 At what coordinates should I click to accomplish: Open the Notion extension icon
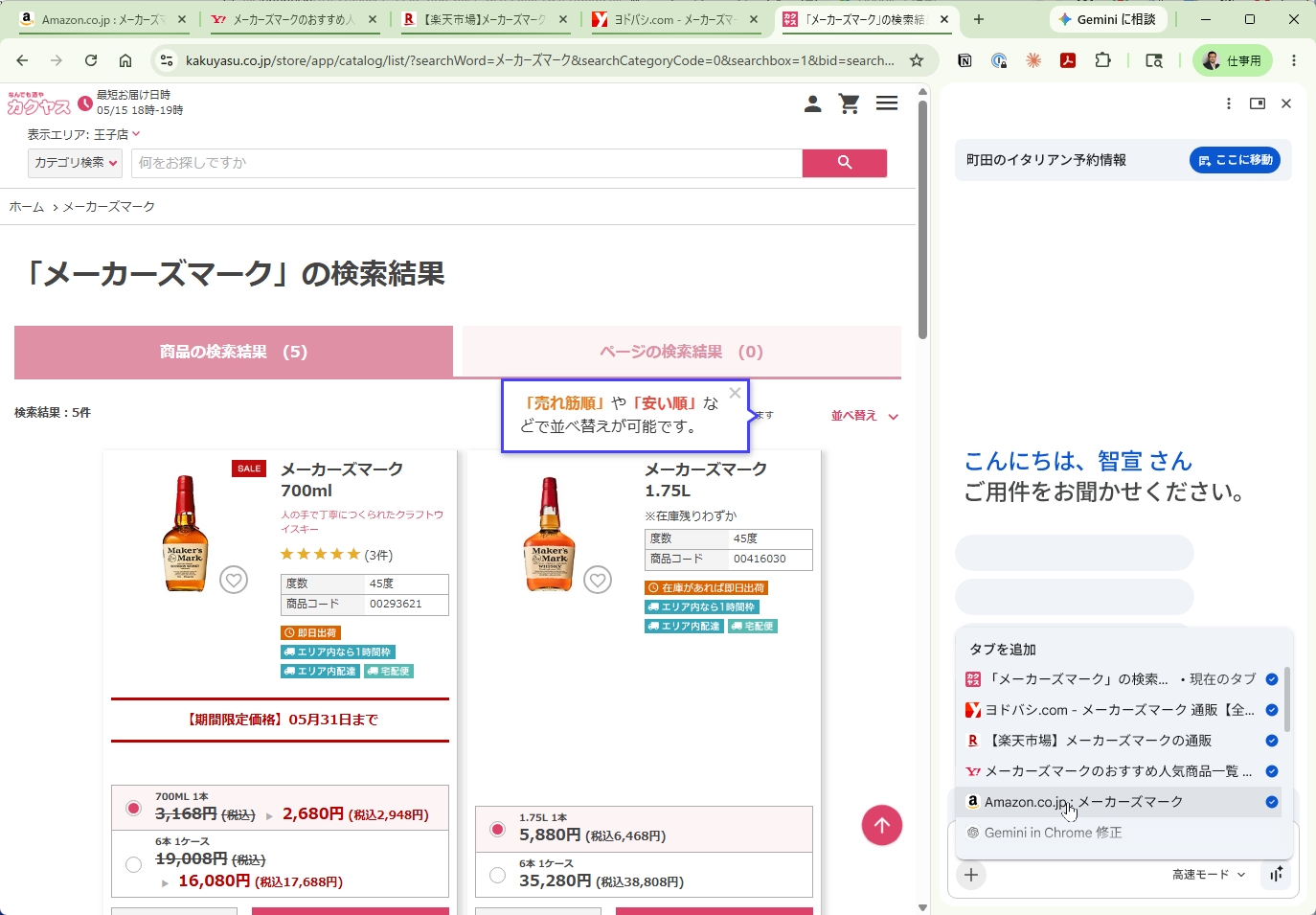pyautogui.click(x=964, y=60)
